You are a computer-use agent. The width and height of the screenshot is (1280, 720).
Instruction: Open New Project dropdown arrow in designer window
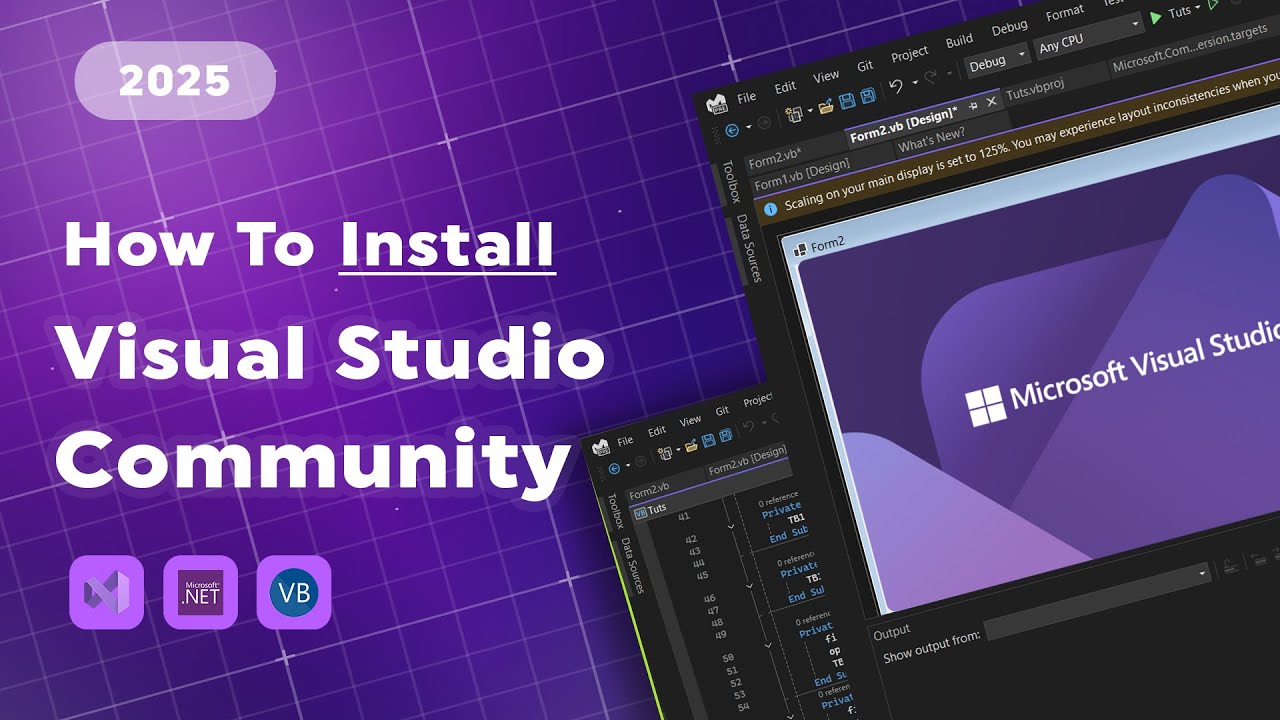click(x=810, y=111)
